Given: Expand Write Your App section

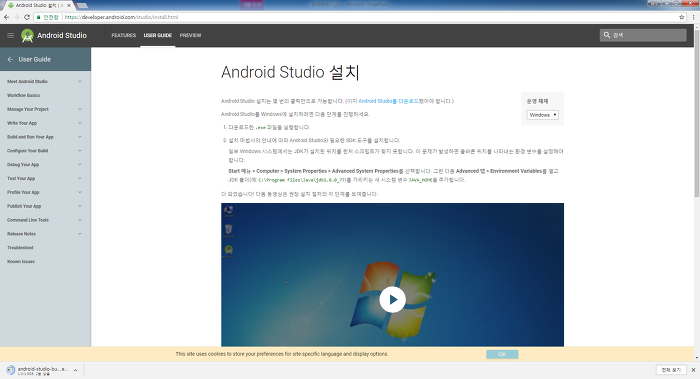Looking at the screenshot, I should click(80, 123).
